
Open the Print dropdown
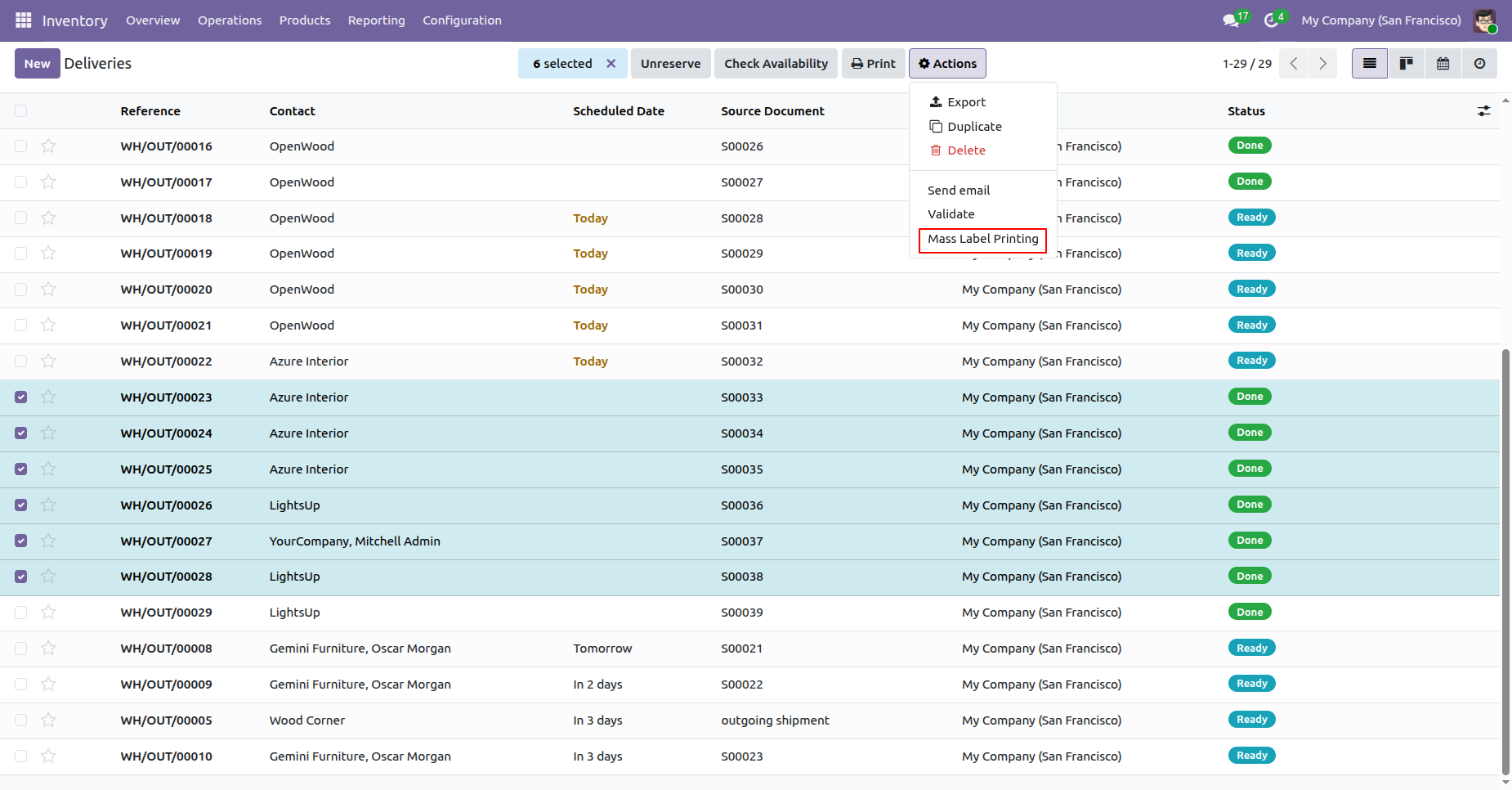click(x=873, y=64)
